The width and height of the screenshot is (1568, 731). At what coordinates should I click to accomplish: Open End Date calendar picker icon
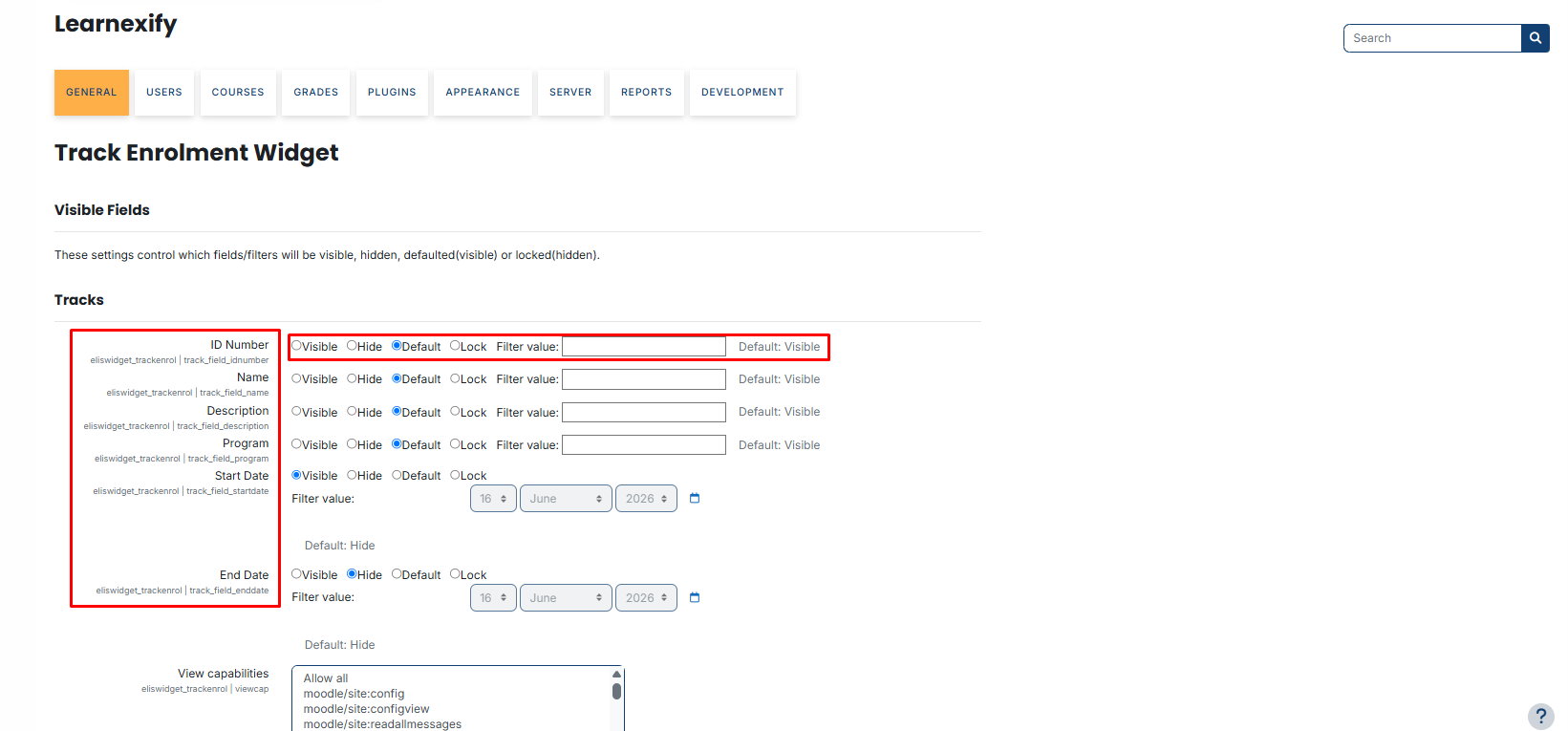point(695,598)
